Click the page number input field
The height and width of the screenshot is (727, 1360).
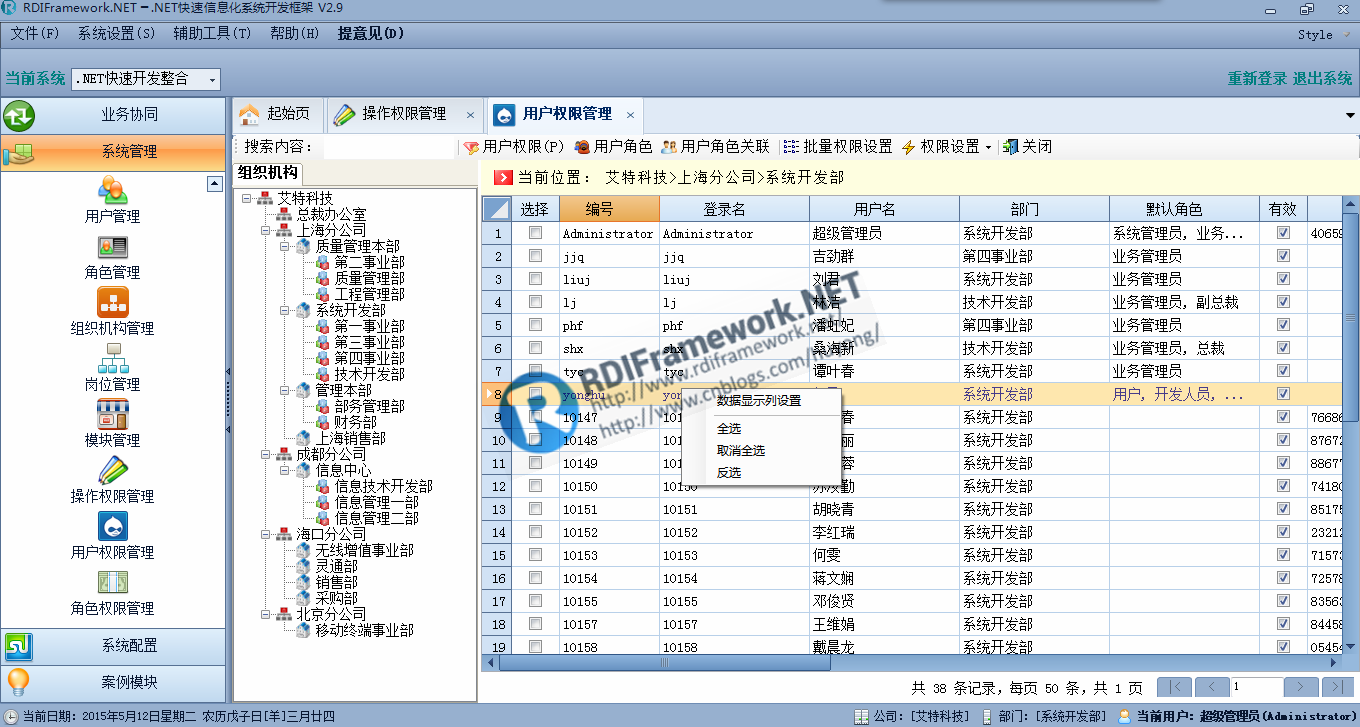[1256, 687]
